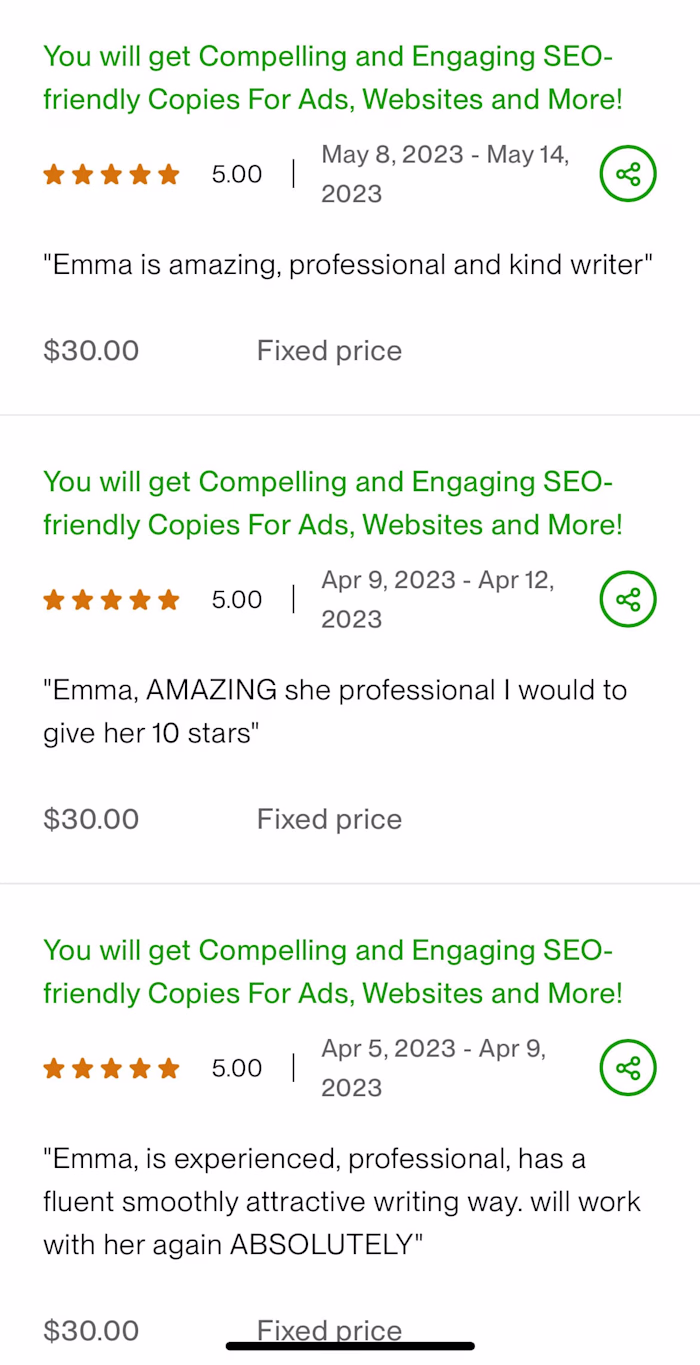Select the "Apr 5, 2023 - Apr 9, 2023" date range
Image resolution: width=700 pixels, height=1365 pixels.
point(433,1068)
